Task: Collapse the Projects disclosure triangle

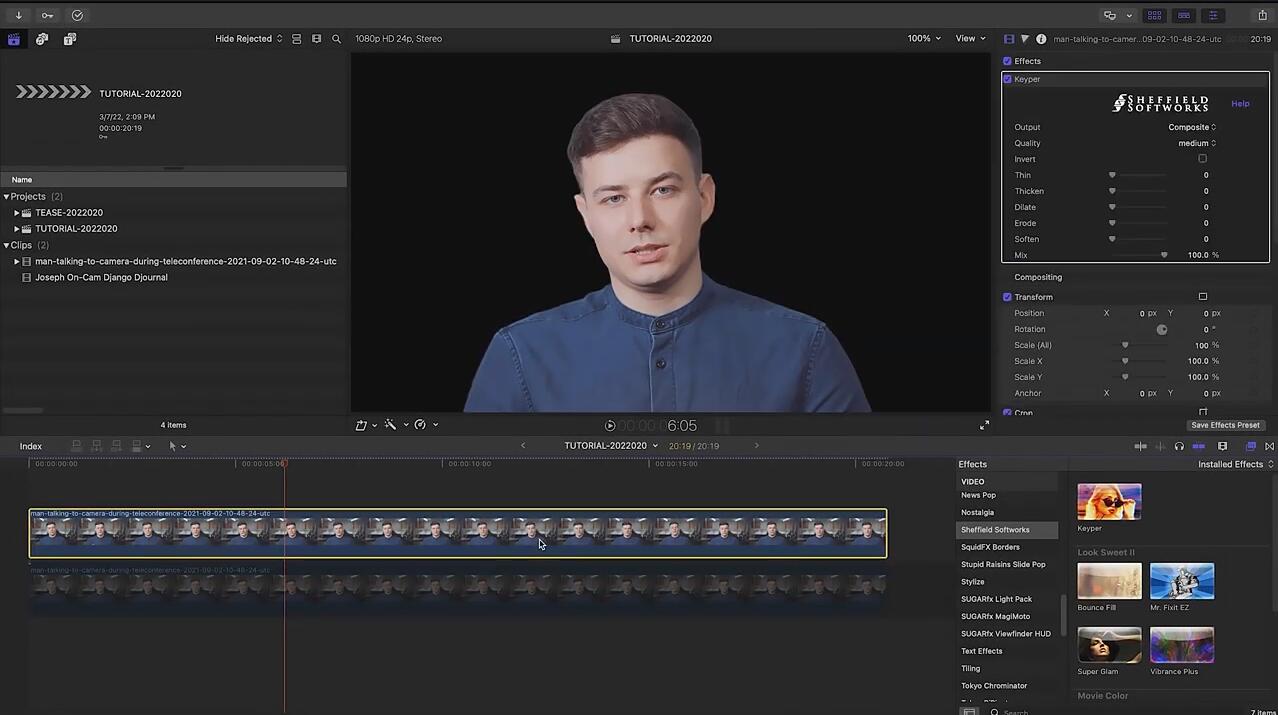Action: coord(6,197)
